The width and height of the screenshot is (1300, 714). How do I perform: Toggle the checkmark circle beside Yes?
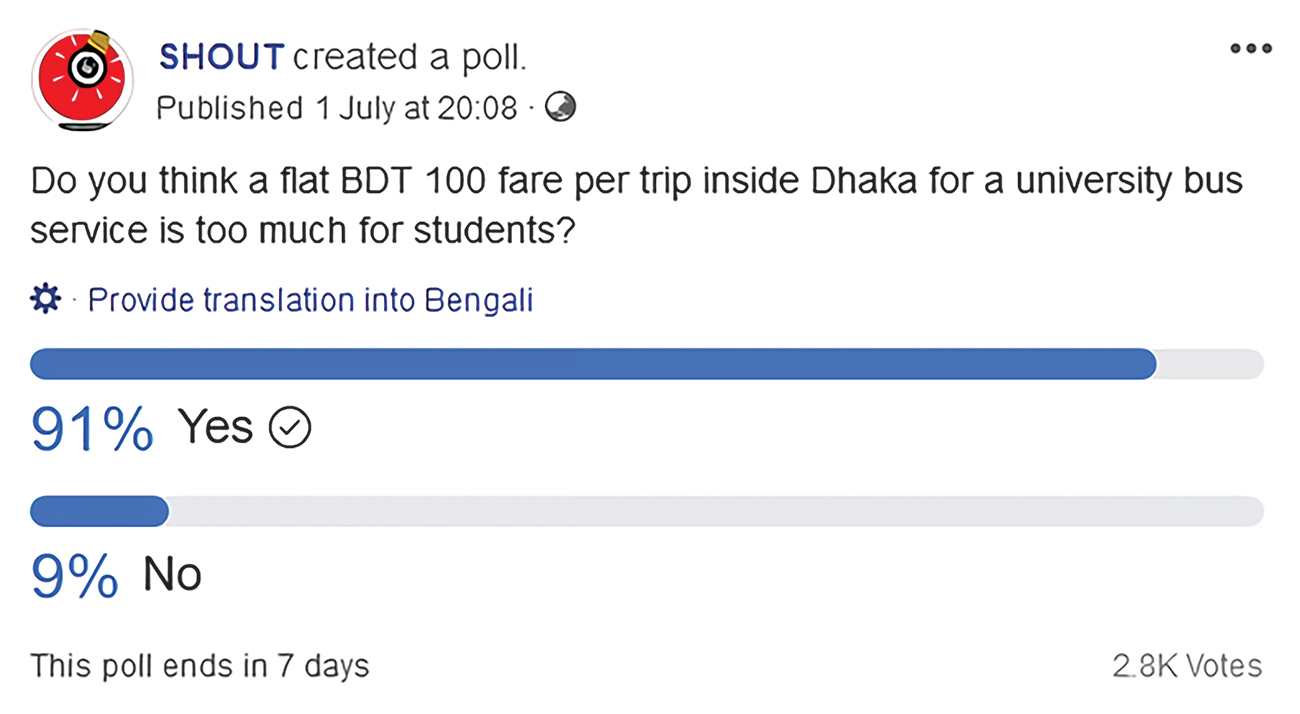point(292,429)
